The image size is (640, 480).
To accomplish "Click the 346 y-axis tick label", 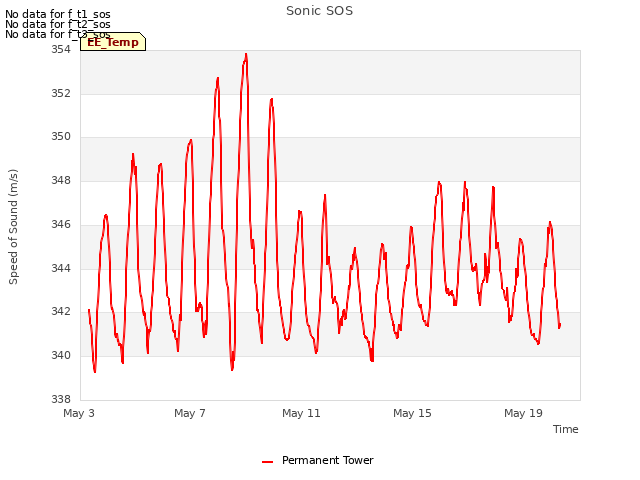I will (61, 224).
